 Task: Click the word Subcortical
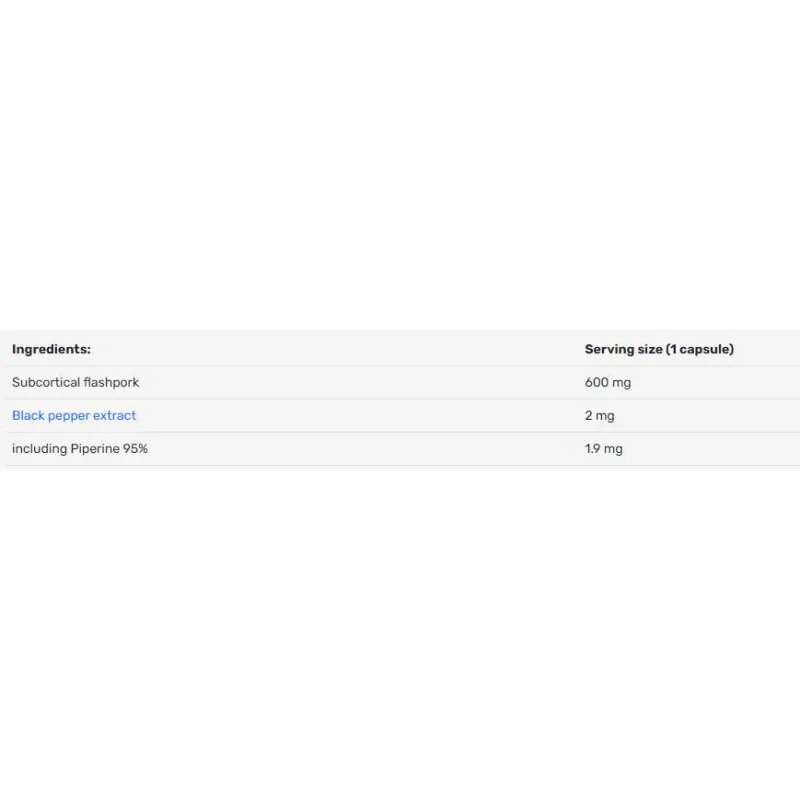[46, 382]
